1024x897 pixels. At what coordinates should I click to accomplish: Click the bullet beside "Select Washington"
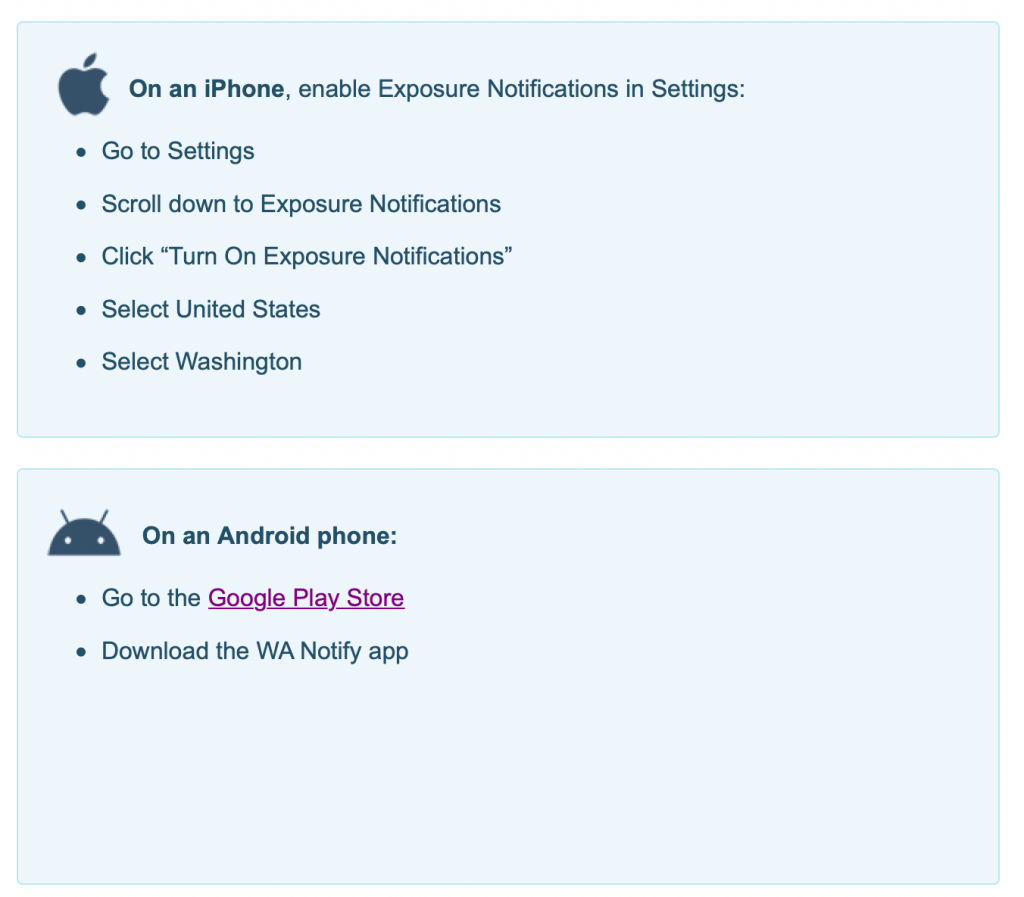82,362
